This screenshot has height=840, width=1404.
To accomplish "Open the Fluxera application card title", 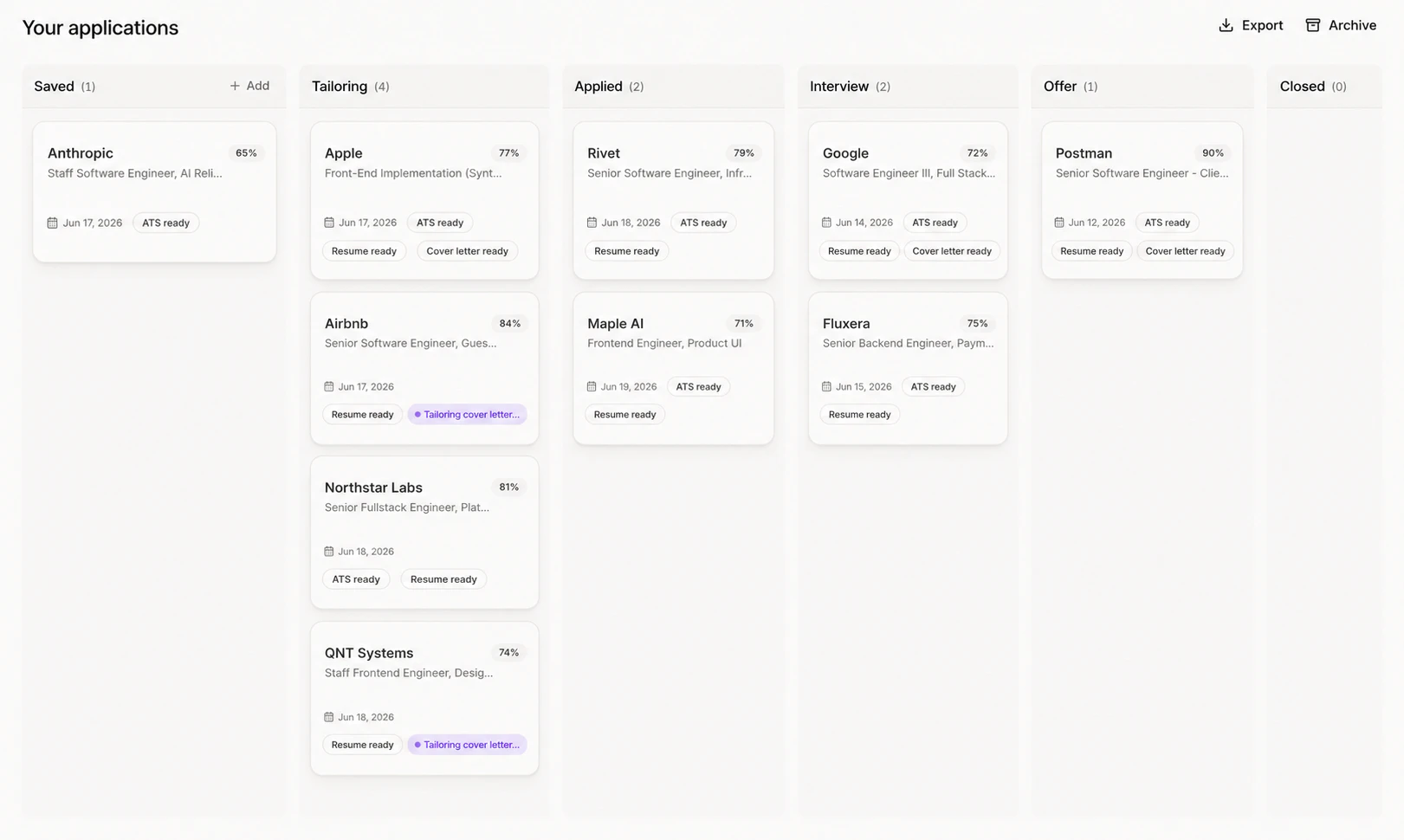I will pos(846,324).
